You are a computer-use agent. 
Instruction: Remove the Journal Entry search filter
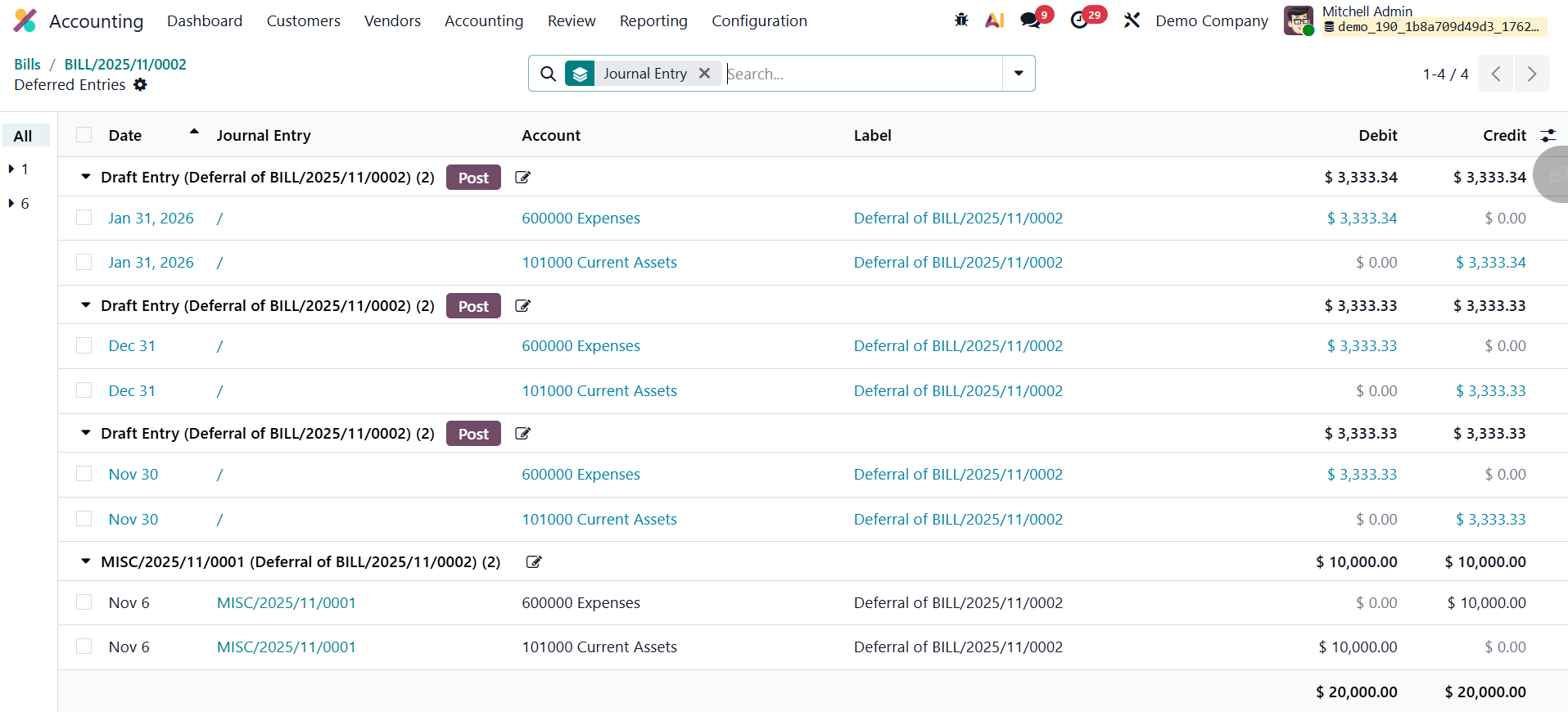pos(704,74)
